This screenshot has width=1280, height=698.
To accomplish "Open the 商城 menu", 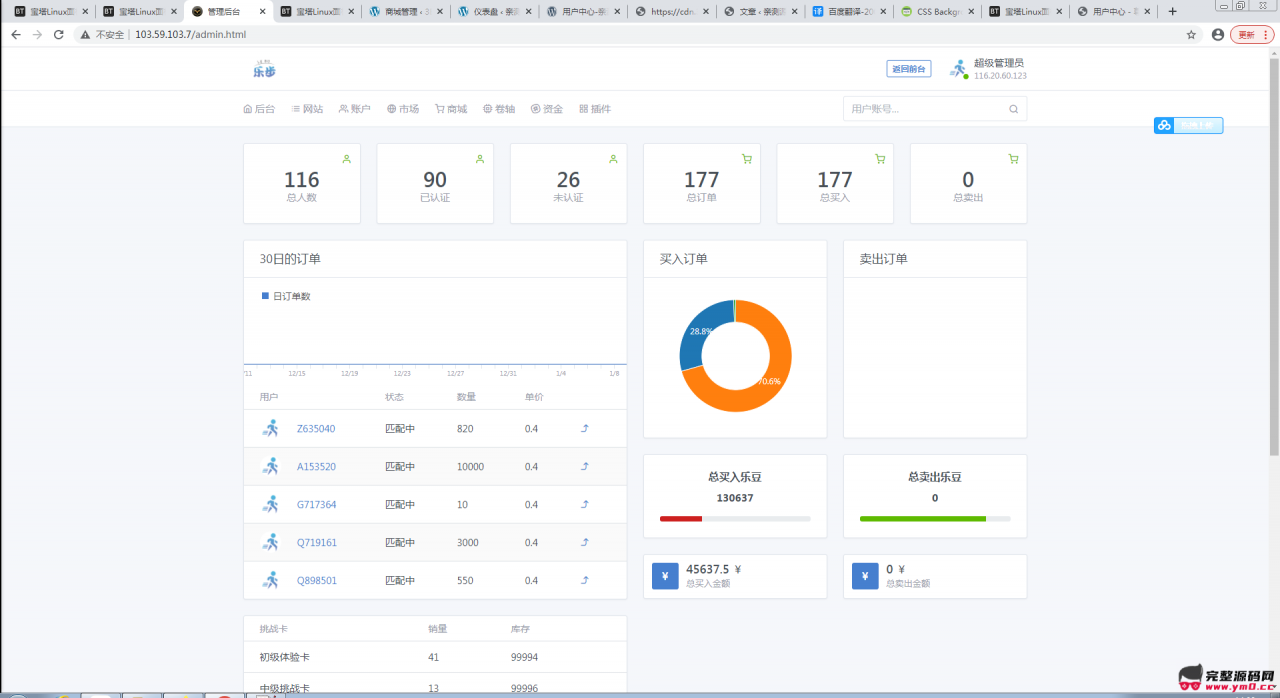I will 450,109.
